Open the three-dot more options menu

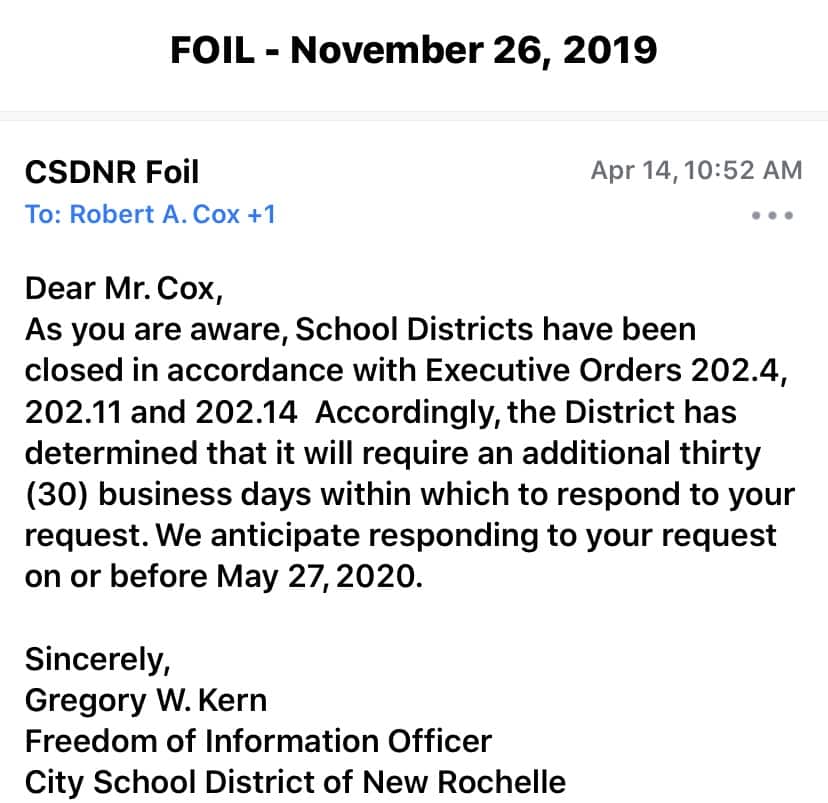click(x=774, y=216)
